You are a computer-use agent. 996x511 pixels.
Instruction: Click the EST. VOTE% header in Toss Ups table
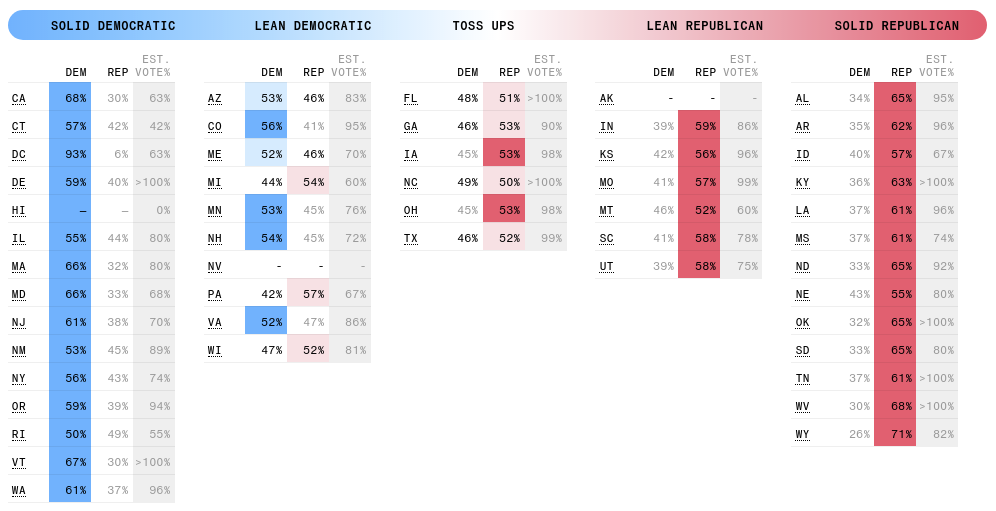tap(546, 66)
